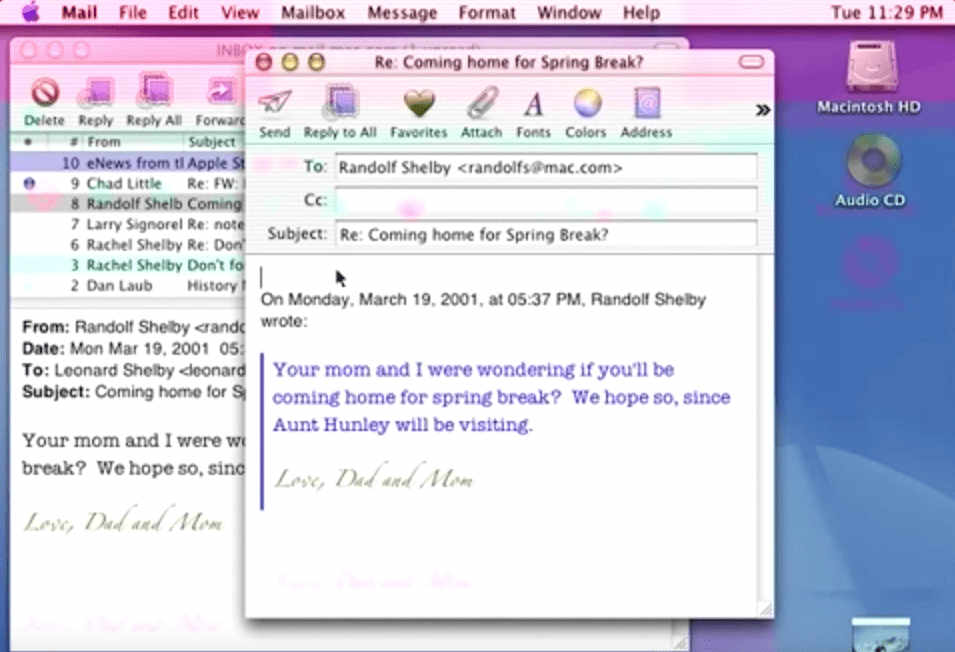Open the Address book icon

pyautogui.click(x=647, y=102)
